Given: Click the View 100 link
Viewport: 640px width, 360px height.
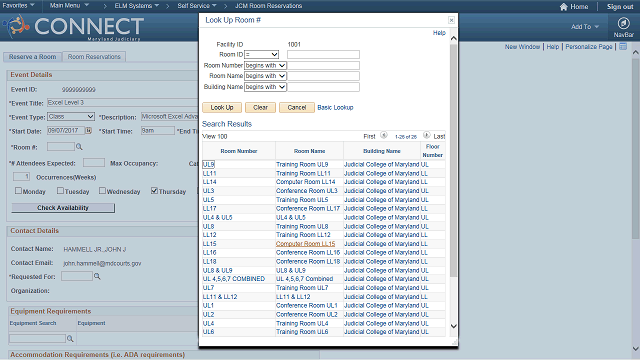Looking at the screenshot, I should click(x=215, y=136).
